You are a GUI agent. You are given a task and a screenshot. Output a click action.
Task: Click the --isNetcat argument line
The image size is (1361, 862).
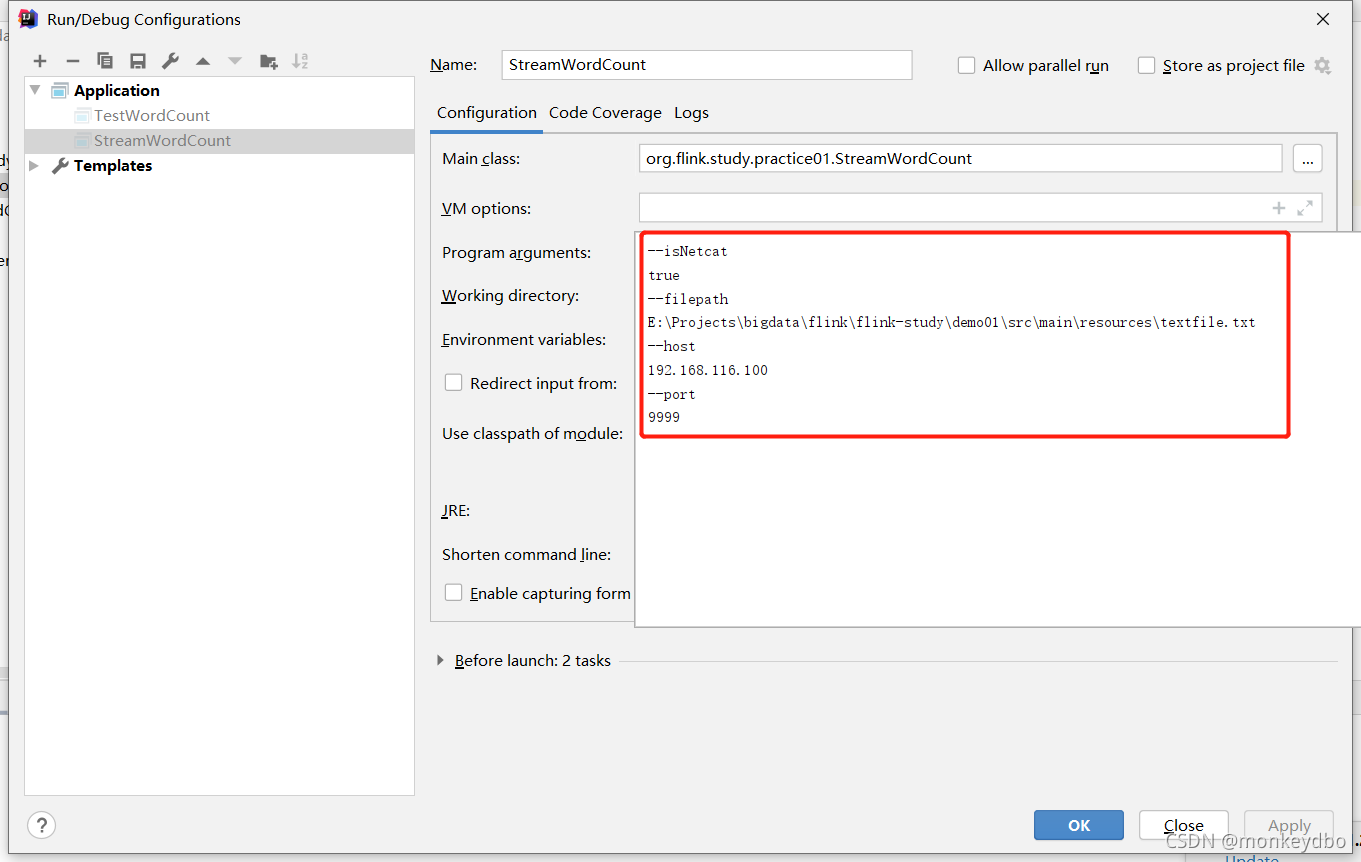click(x=687, y=251)
